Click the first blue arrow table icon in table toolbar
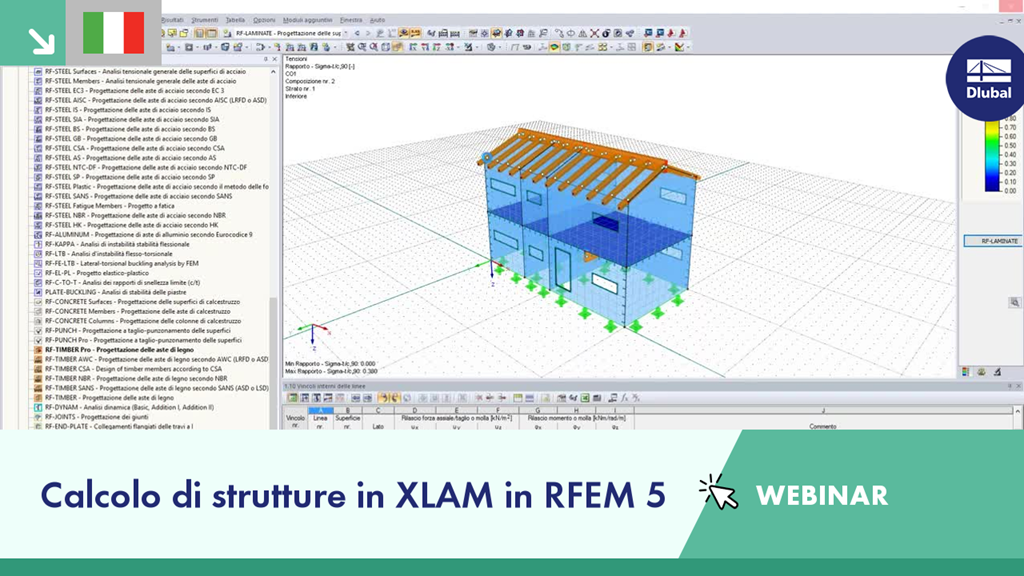 click(355, 398)
